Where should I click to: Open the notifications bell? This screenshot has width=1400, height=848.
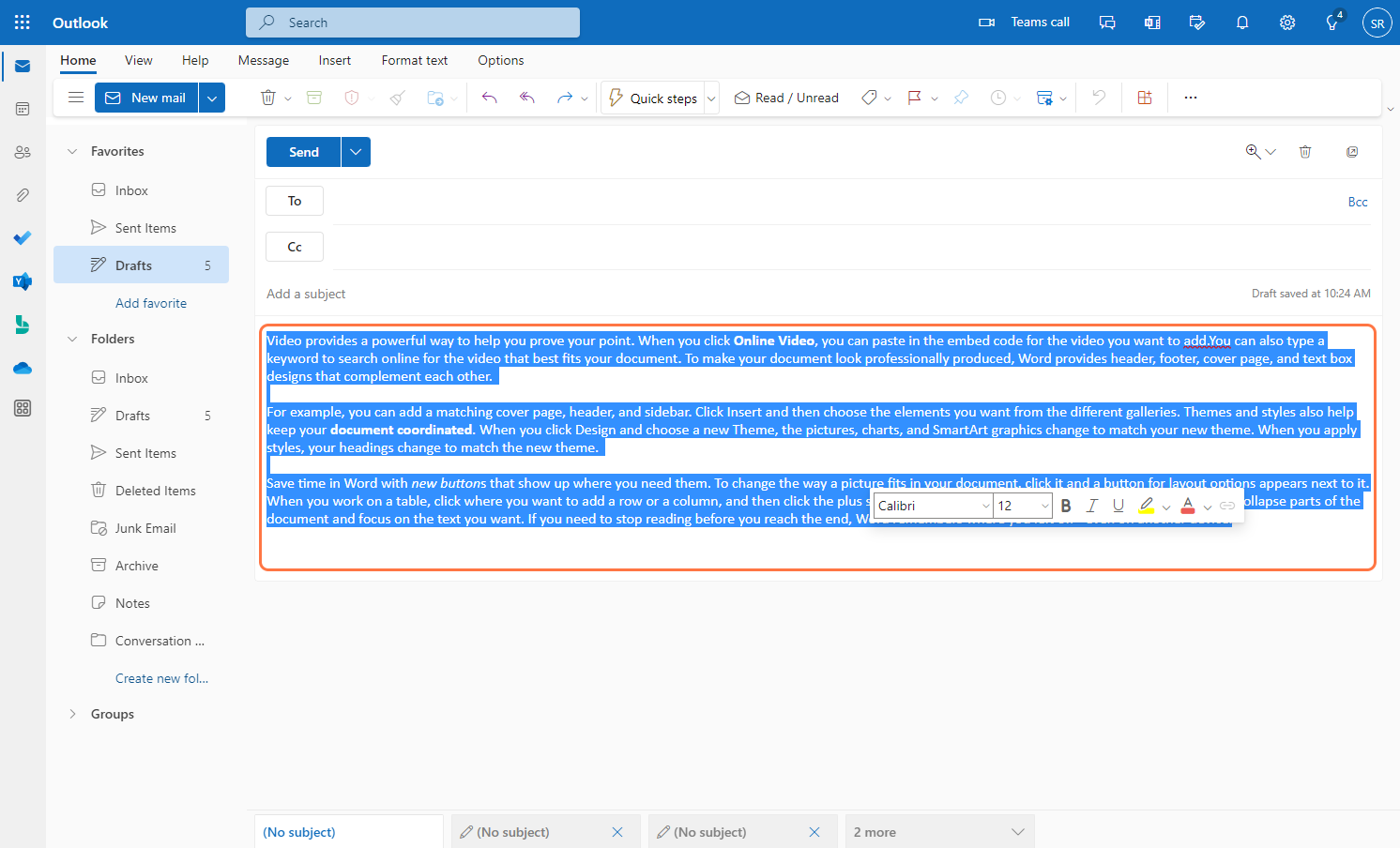point(1242,23)
